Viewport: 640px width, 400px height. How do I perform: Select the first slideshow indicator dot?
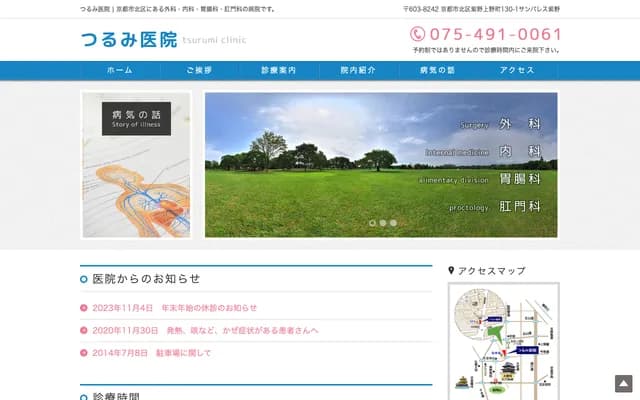pyautogui.click(x=372, y=223)
